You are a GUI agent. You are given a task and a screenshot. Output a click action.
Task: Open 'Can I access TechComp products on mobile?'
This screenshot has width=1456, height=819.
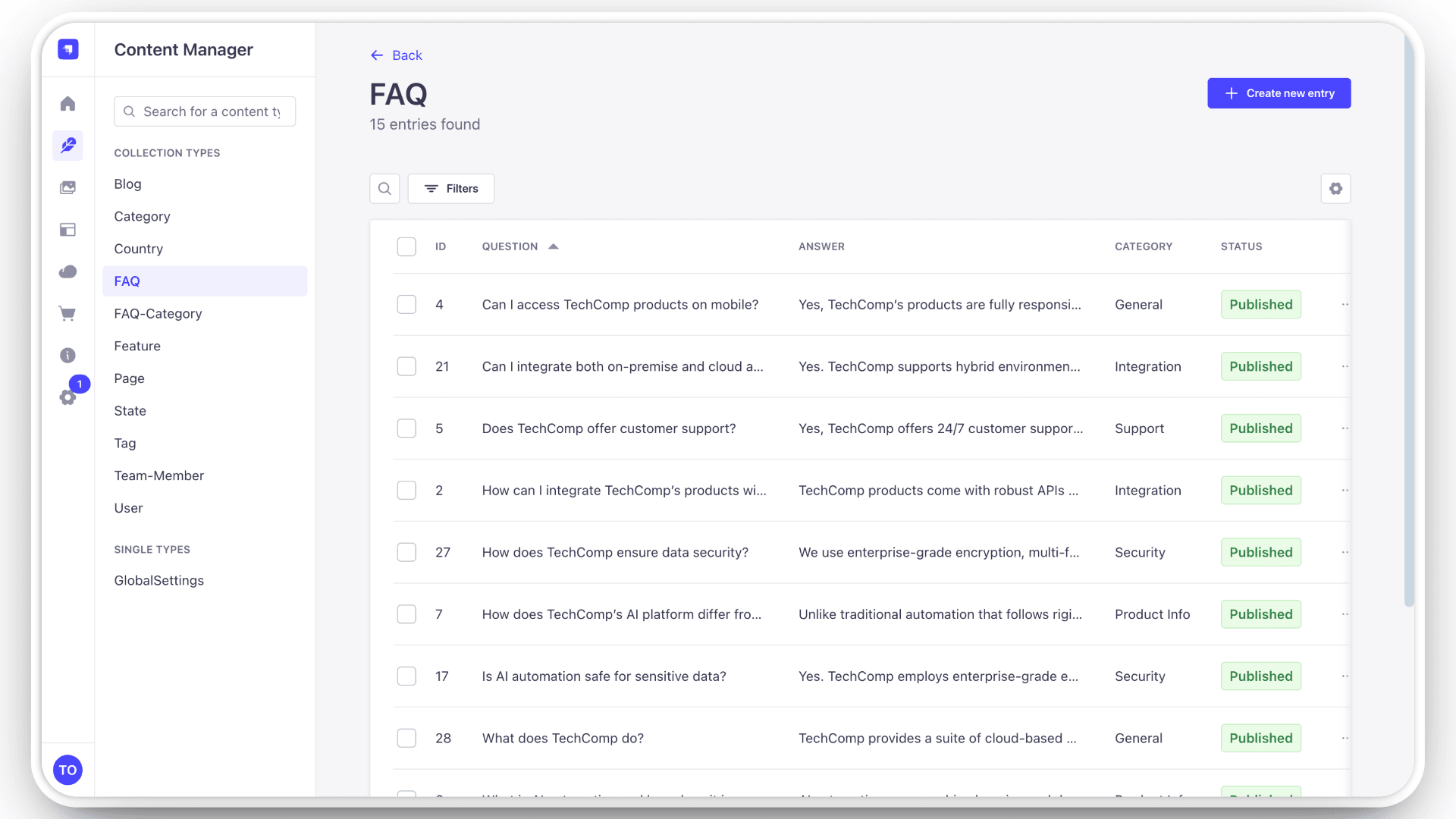[x=620, y=305]
